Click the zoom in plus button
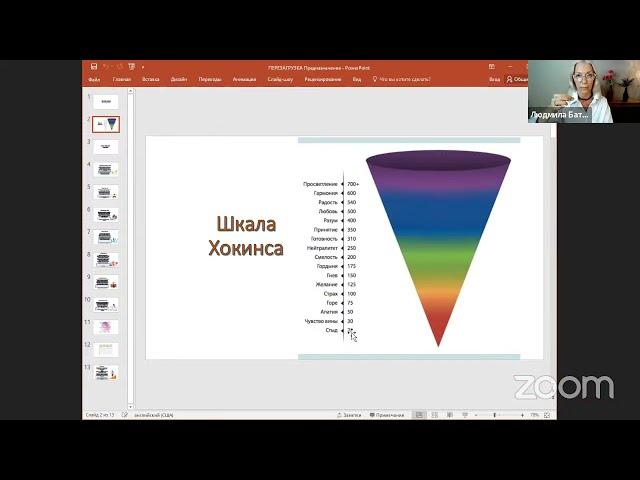The height and width of the screenshot is (480, 640). point(522,415)
